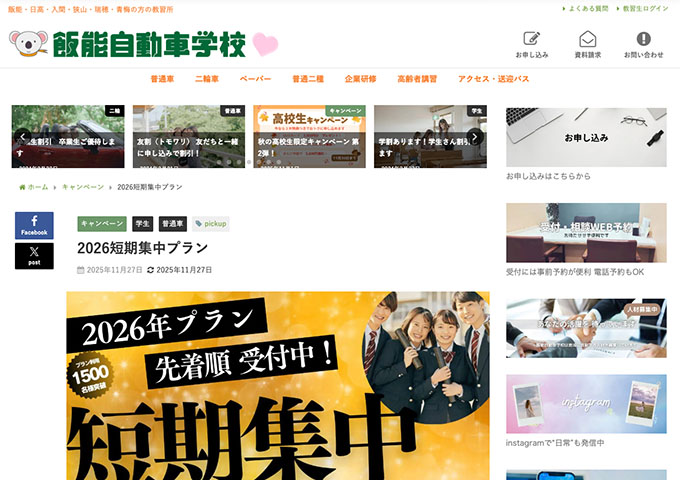This screenshot has height=480, width=680.
Task: Open the お申し込み pencil icon in header
Action: pos(531,39)
